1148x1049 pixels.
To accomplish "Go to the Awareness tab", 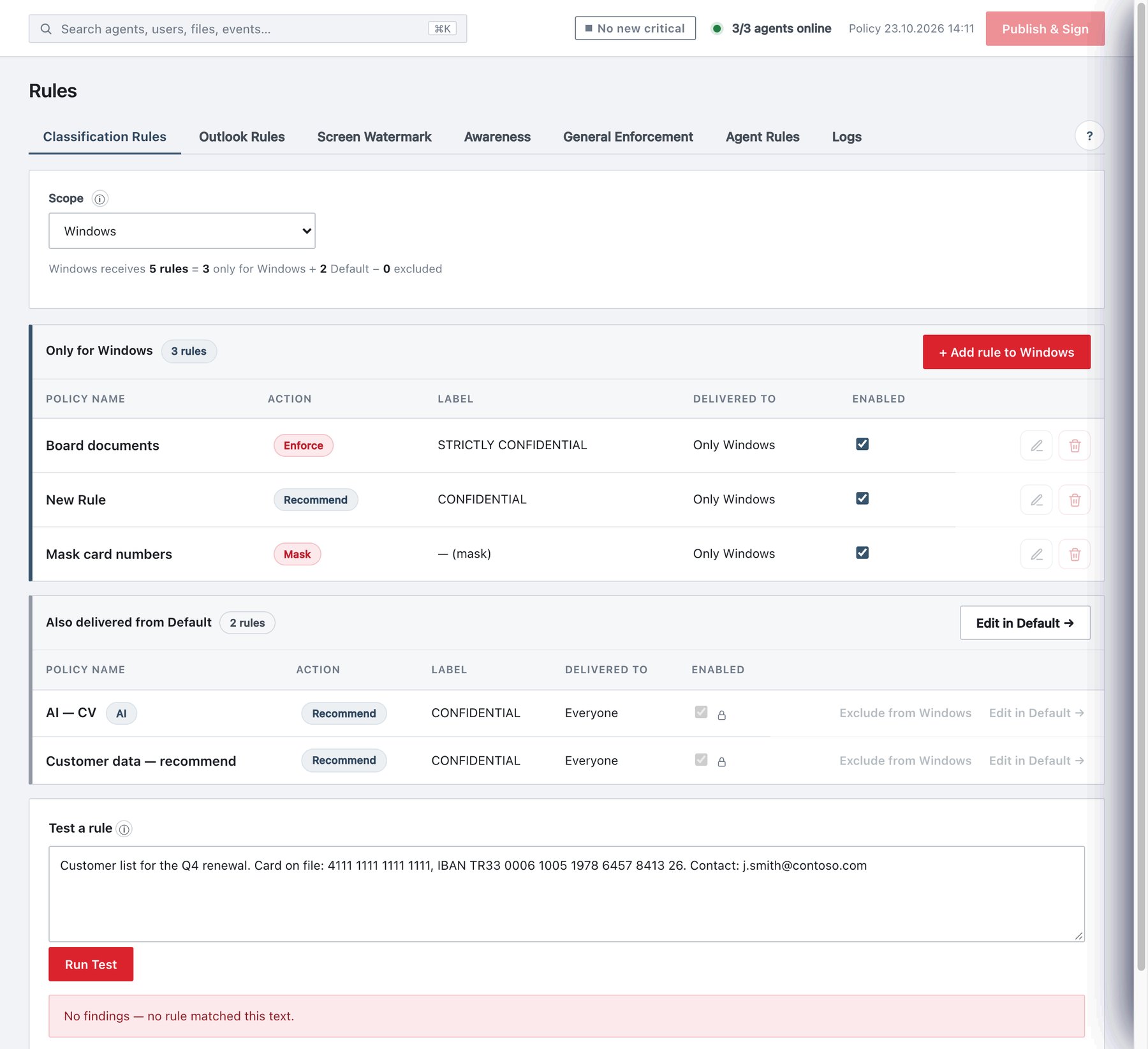I will tap(497, 137).
